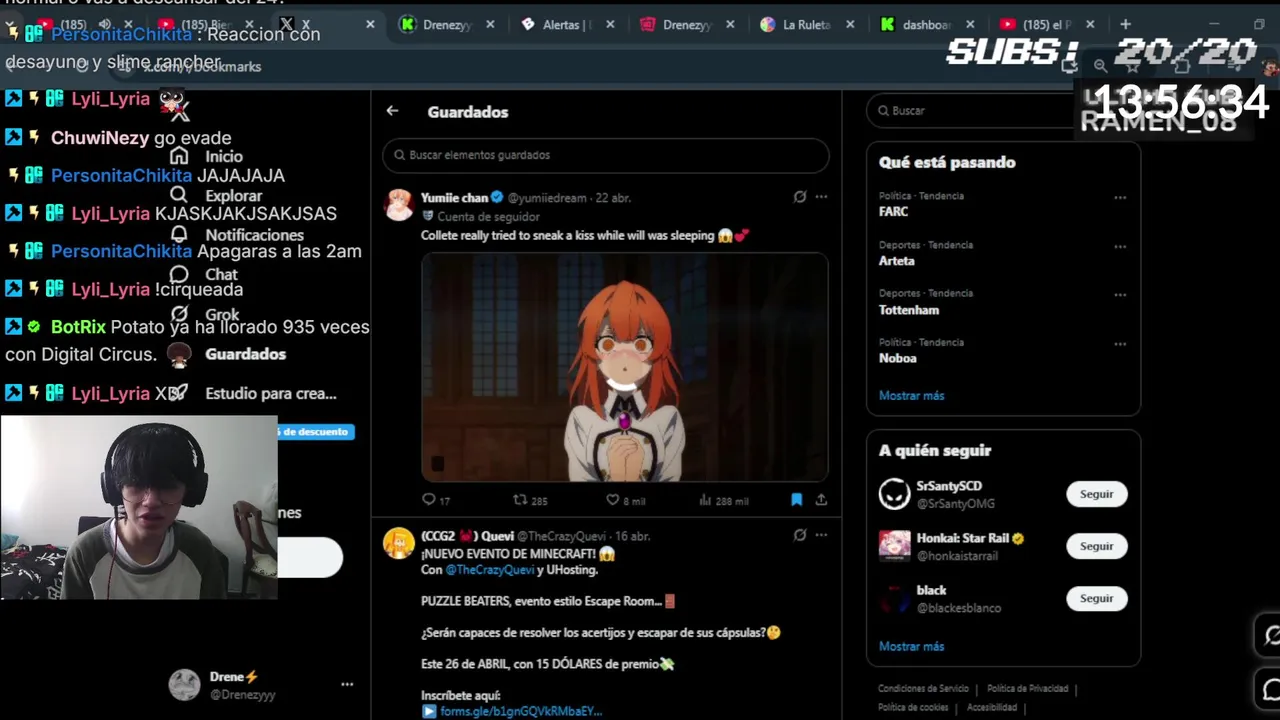The height and width of the screenshot is (720, 1280).
Task: Remove the bookmark from Yumiie chan's post
Action: 797,499
